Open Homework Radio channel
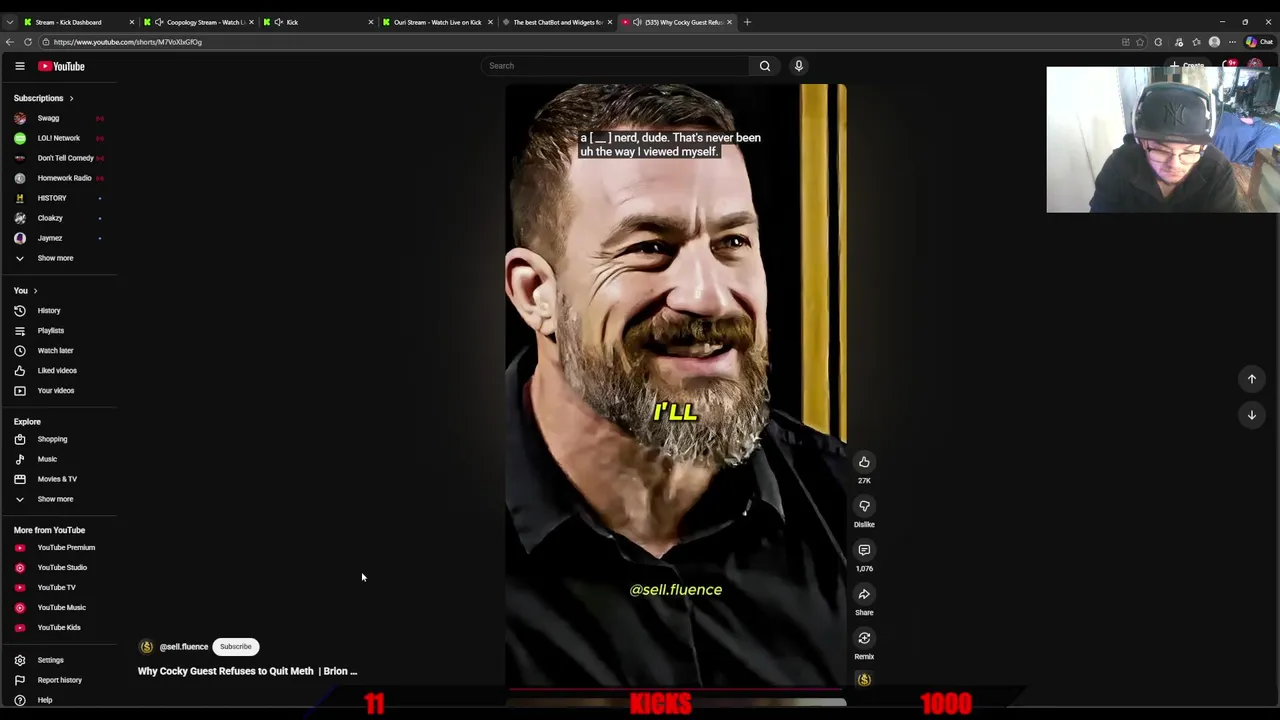 click(64, 178)
